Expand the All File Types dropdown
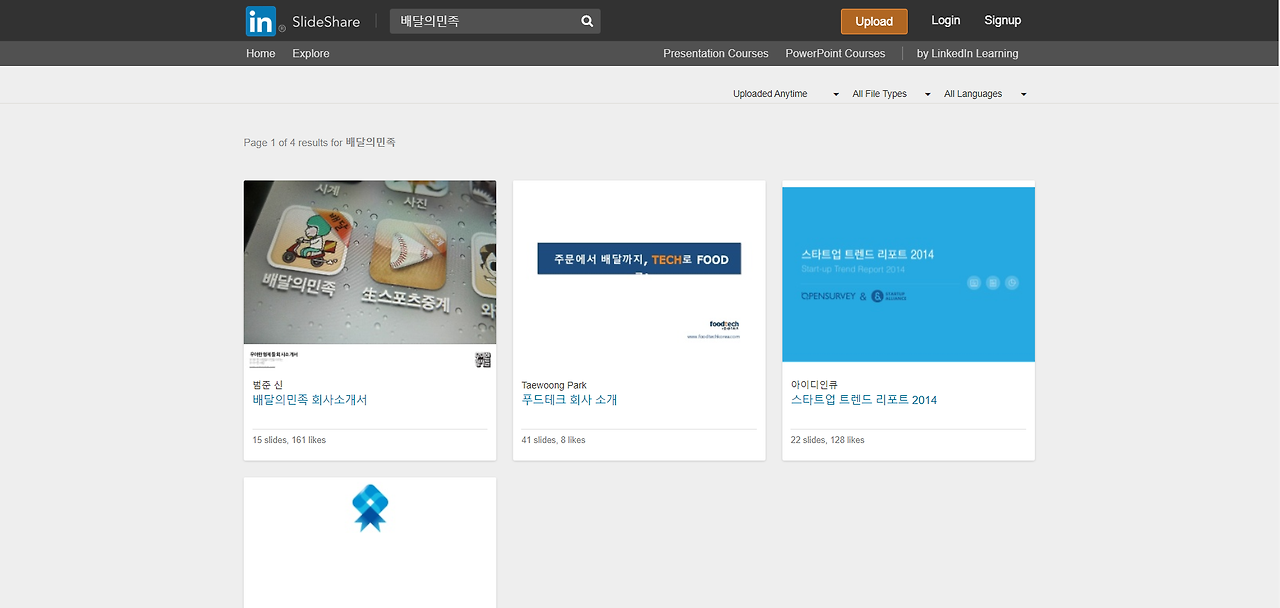The height and width of the screenshot is (608, 1280). [891, 94]
